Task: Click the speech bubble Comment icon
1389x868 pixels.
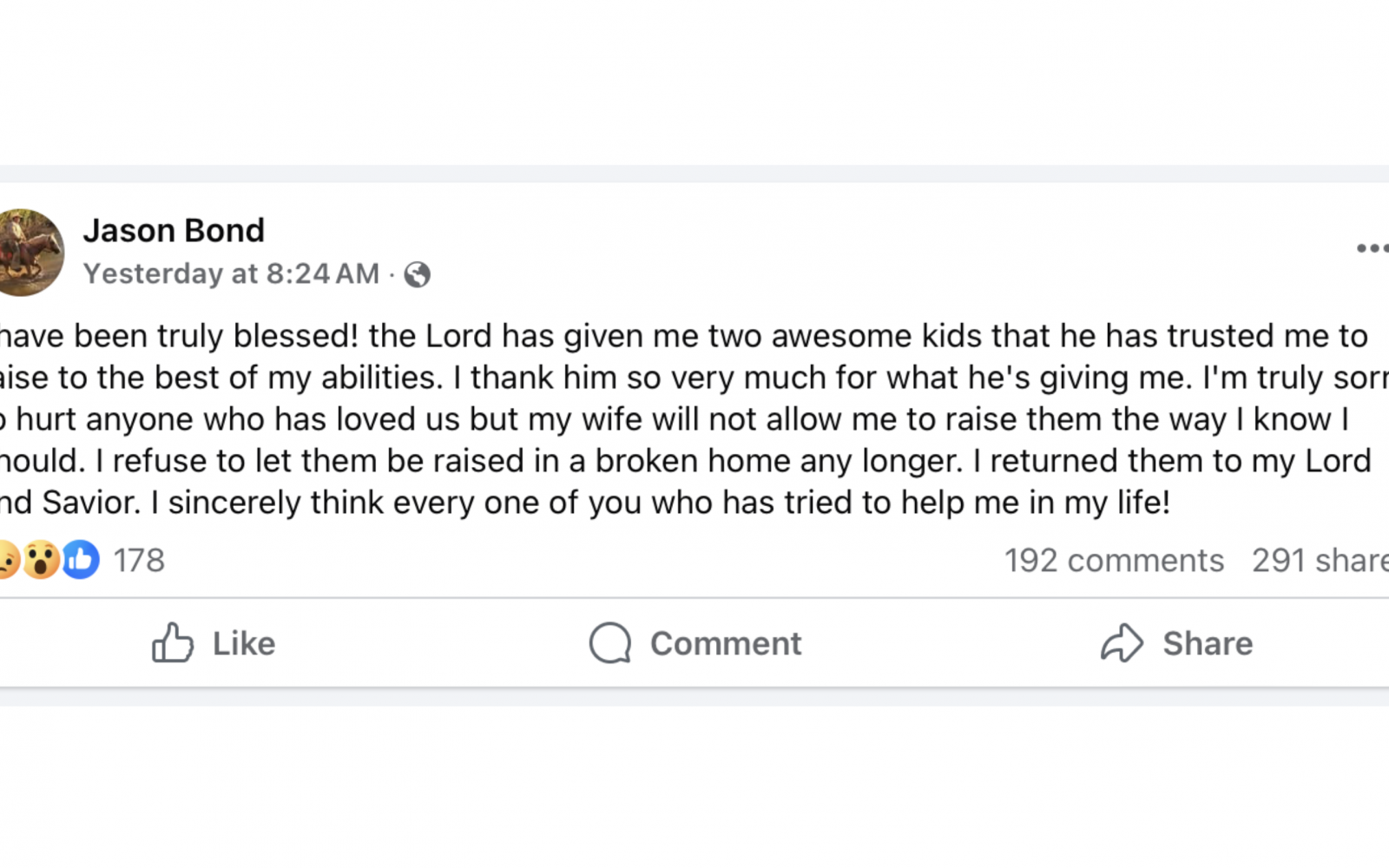Action: pos(610,643)
